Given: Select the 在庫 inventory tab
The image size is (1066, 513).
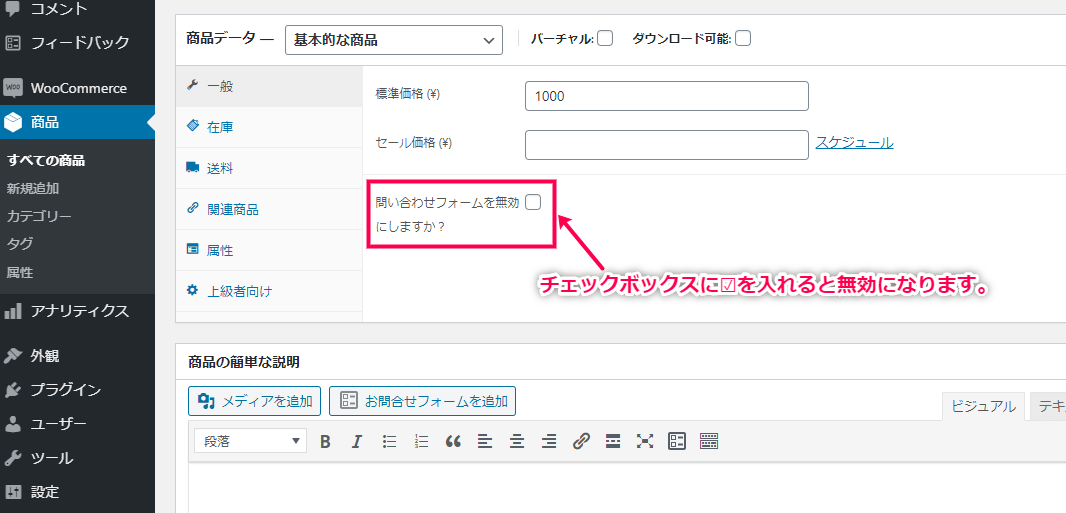Looking at the screenshot, I should tap(269, 127).
